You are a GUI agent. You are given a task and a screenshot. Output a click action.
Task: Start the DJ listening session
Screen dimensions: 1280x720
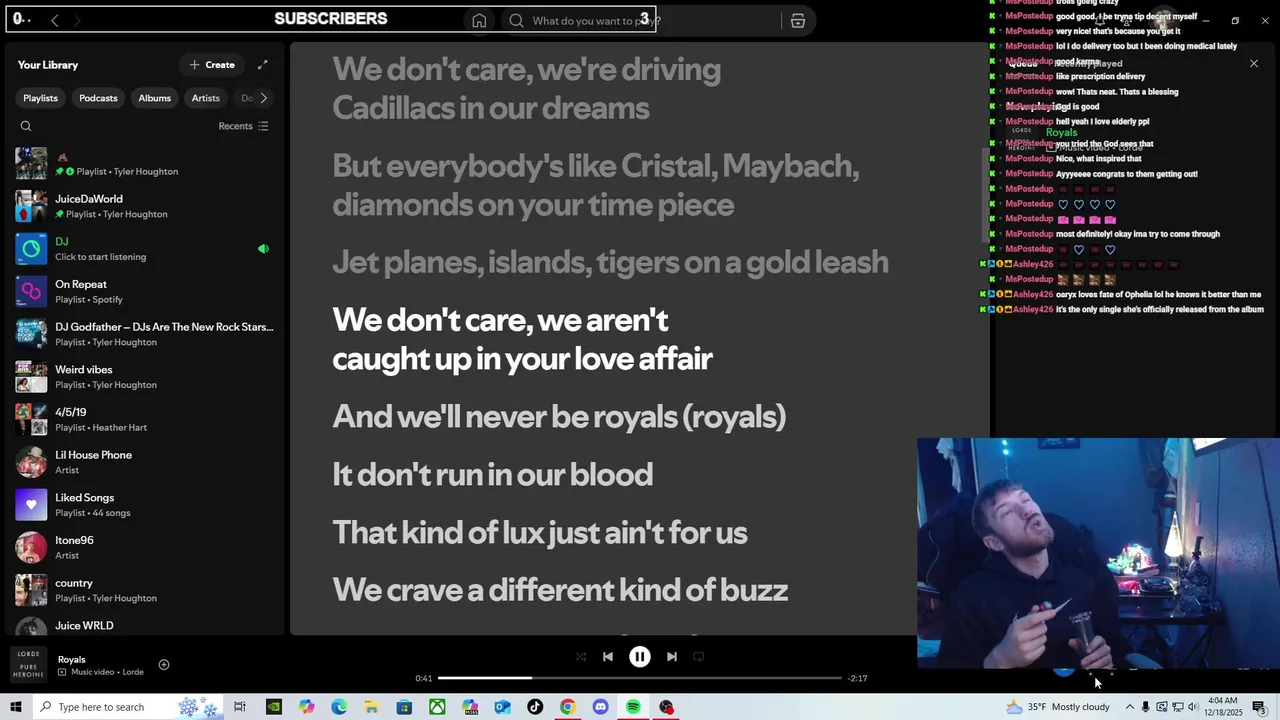click(145, 249)
